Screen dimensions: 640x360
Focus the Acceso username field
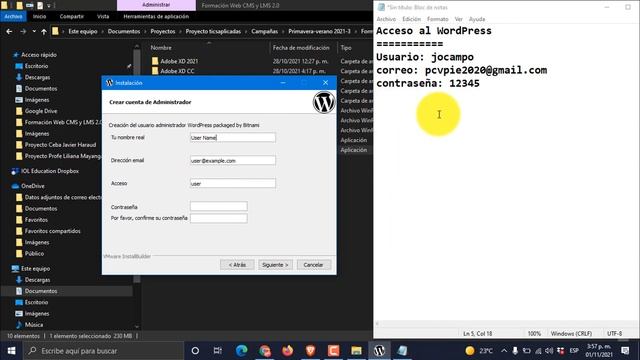pos(233,183)
